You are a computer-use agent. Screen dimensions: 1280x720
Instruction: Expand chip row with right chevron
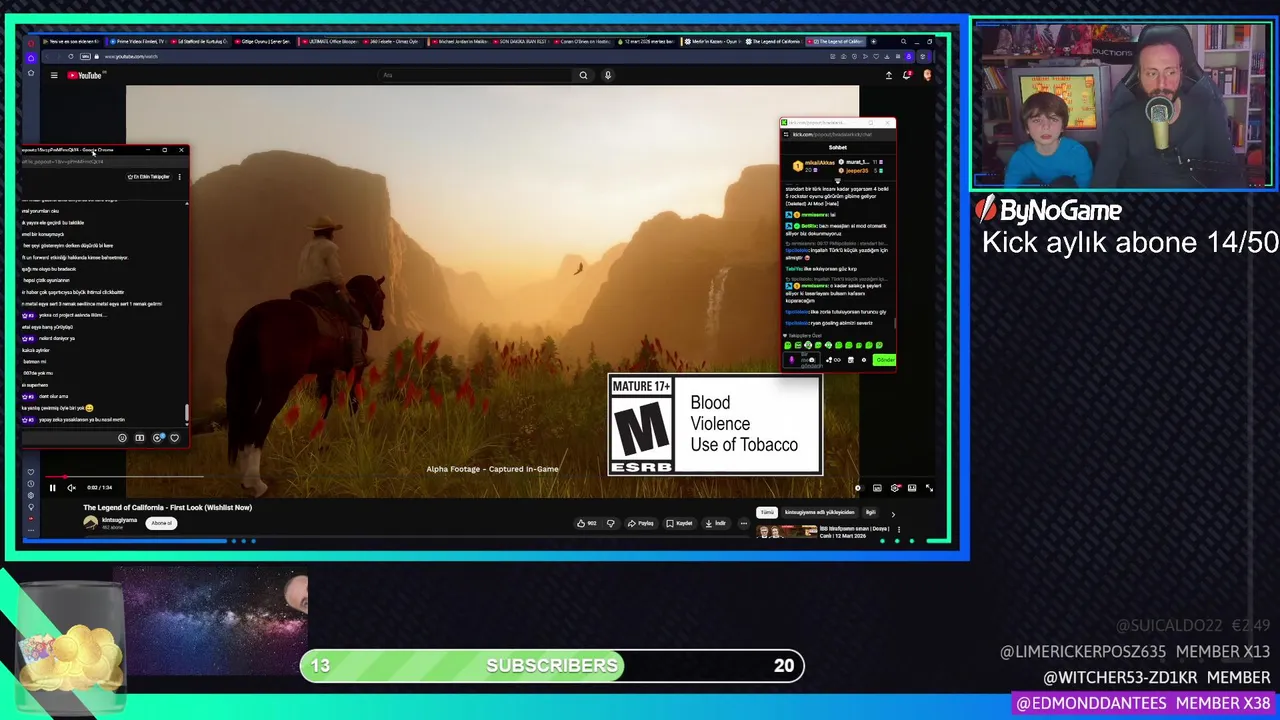point(893,513)
